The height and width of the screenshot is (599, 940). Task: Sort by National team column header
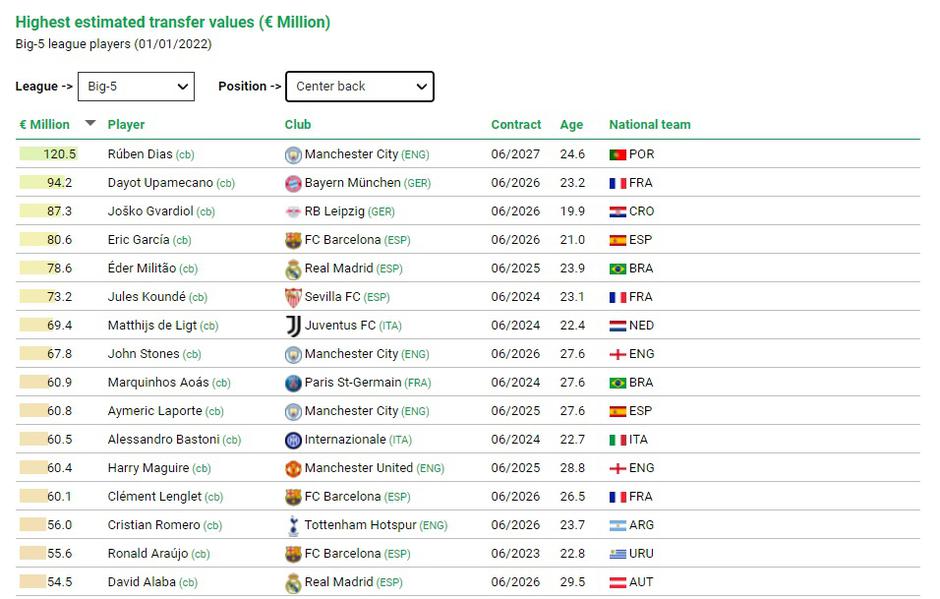(x=649, y=125)
